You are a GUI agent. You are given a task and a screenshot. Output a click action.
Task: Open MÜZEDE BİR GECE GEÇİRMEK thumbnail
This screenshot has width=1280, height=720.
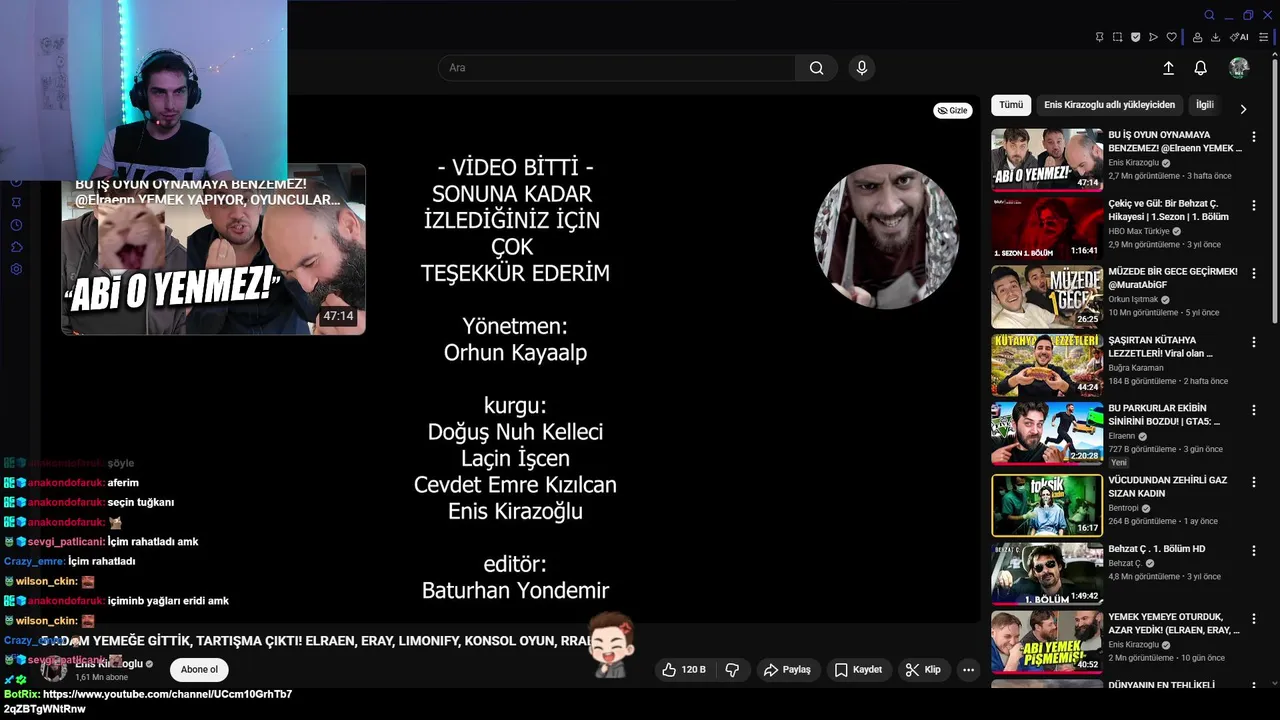(x=1047, y=296)
